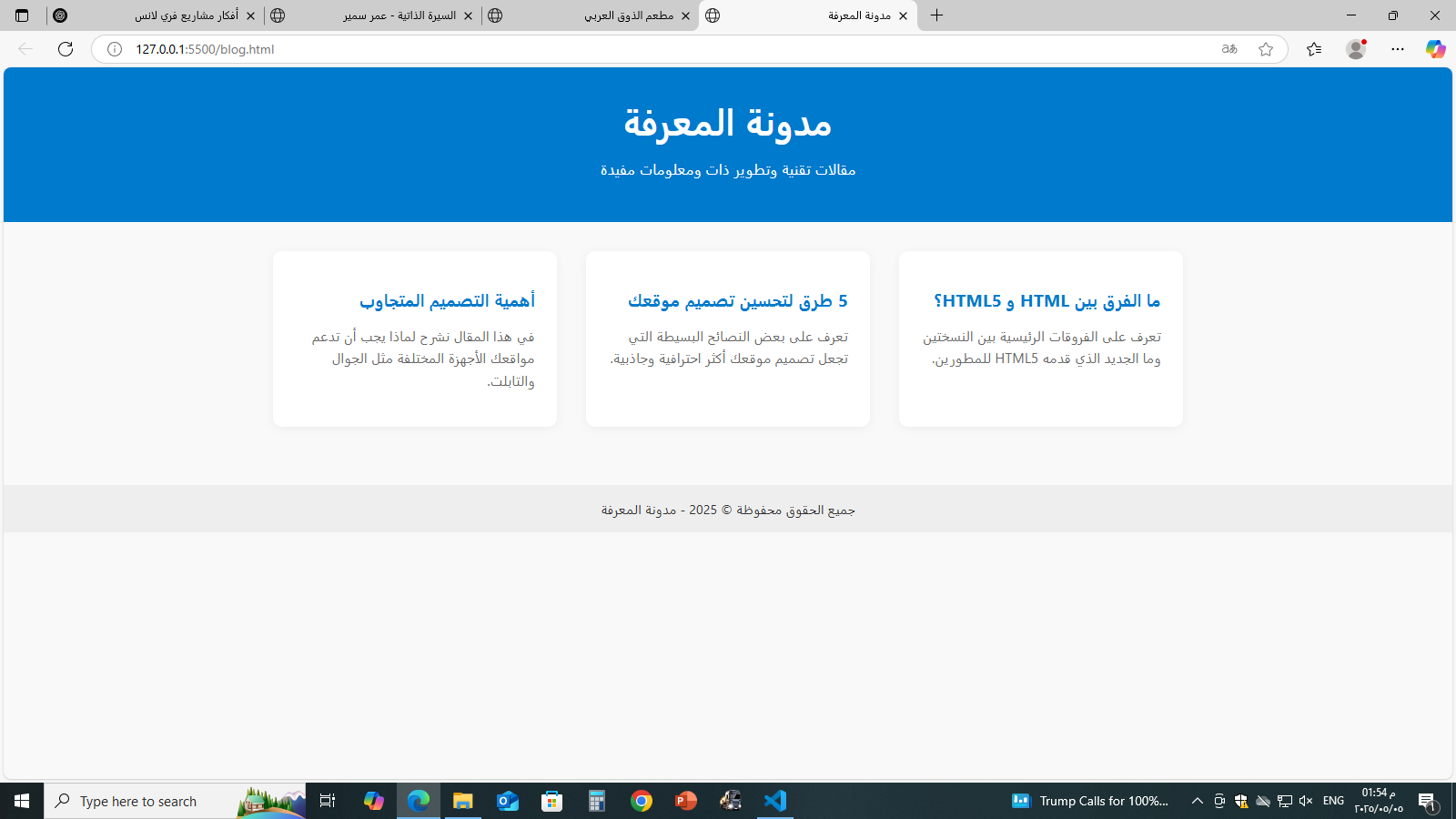Open article أهمية التصميم المتجاوب
1456x819 pixels.
(x=447, y=300)
